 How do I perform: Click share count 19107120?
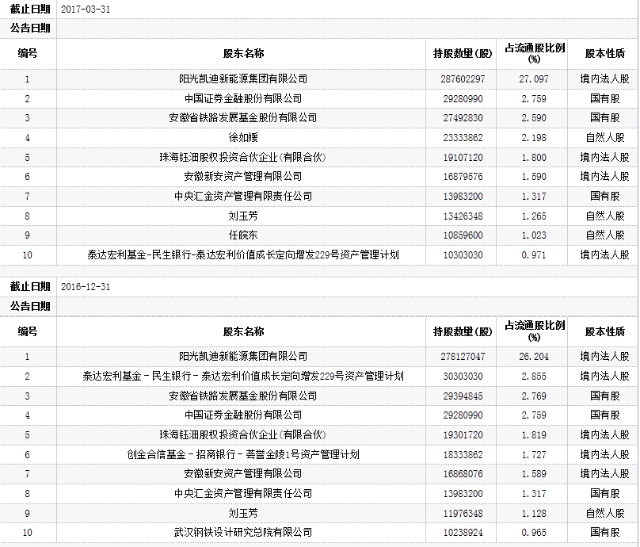pyautogui.click(x=463, y=157)
